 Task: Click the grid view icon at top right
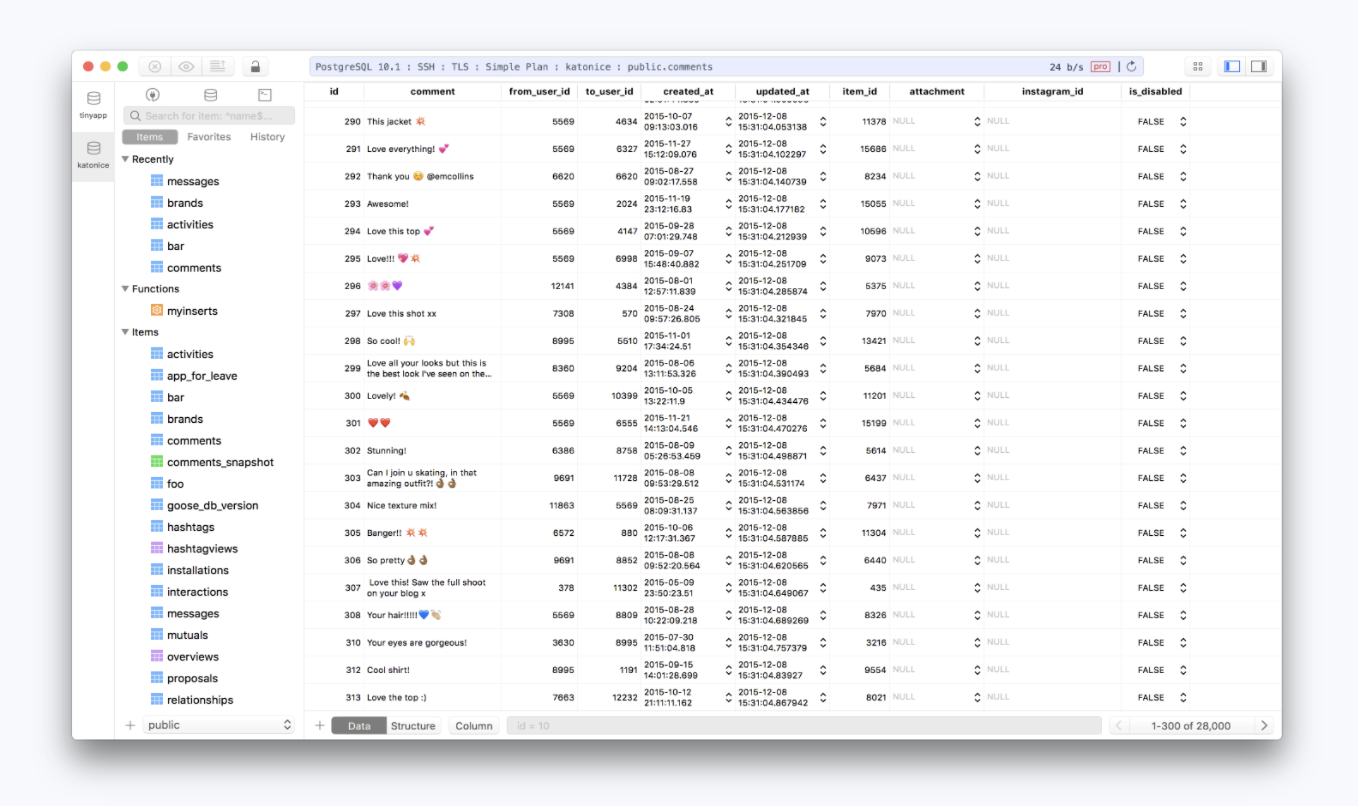(x=1197, y=67)
